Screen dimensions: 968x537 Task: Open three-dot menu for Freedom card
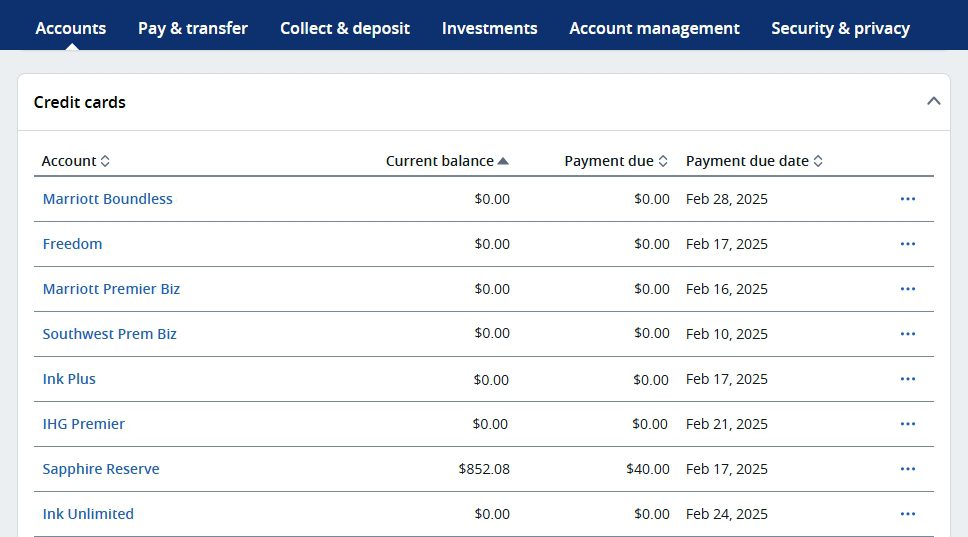907,244
